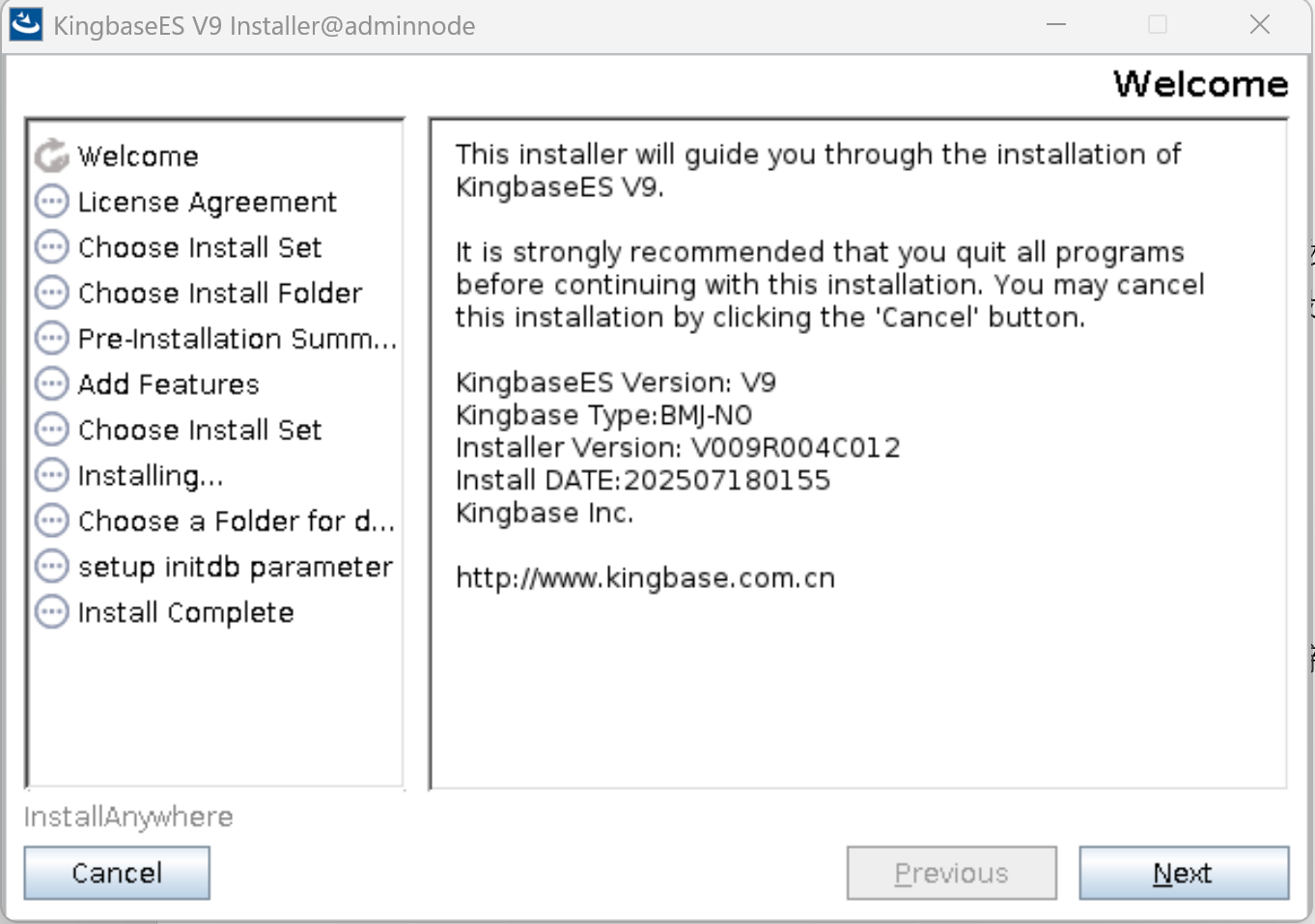Open the www.kingbase.com.cn URL text
1315x924 pixels.
645,578
